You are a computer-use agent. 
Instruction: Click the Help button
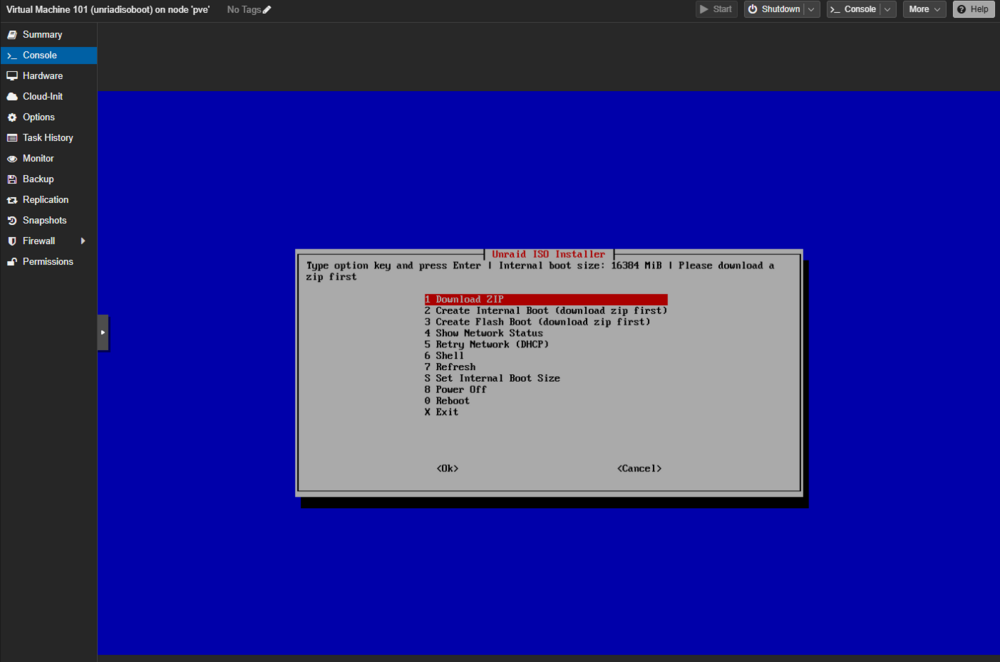(x=973, y=9)
